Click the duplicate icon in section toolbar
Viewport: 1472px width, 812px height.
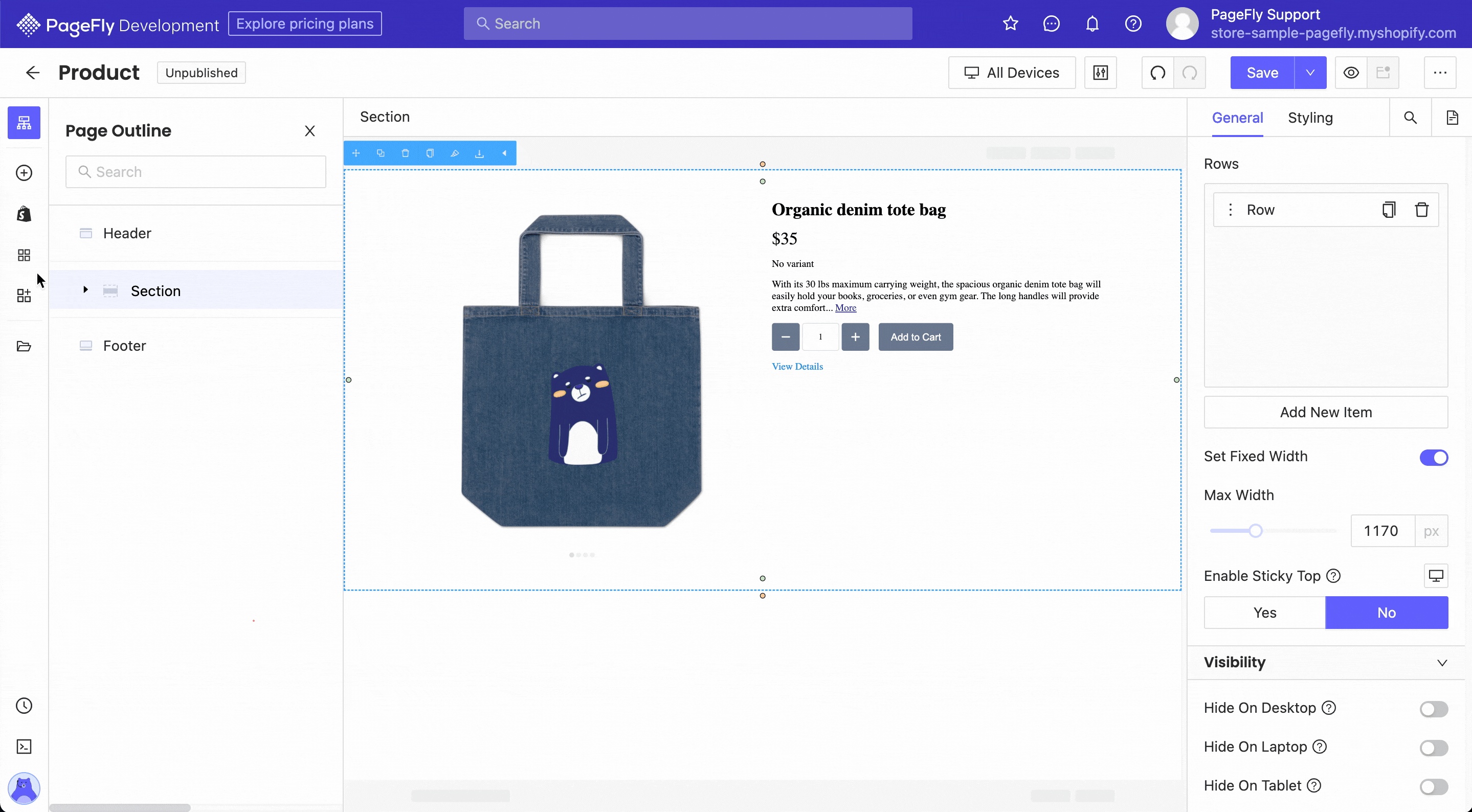tap(381, 153)
